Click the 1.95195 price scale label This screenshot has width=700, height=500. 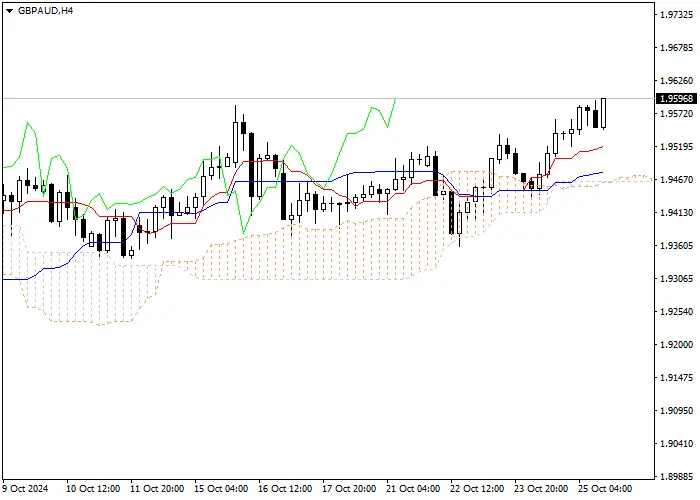click(x=677, y=147)
